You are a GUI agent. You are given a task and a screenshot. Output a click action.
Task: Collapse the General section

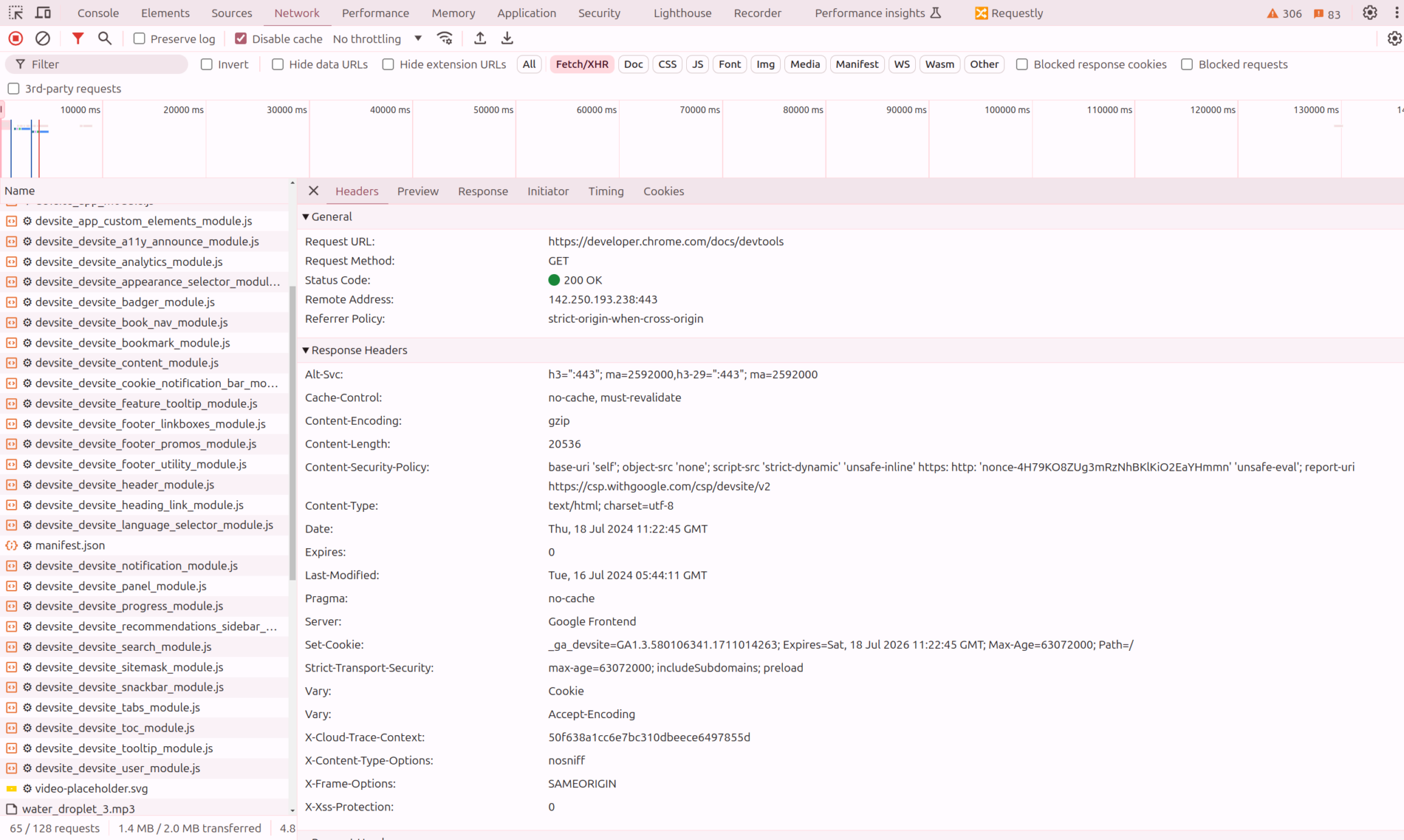pos(306,217)
